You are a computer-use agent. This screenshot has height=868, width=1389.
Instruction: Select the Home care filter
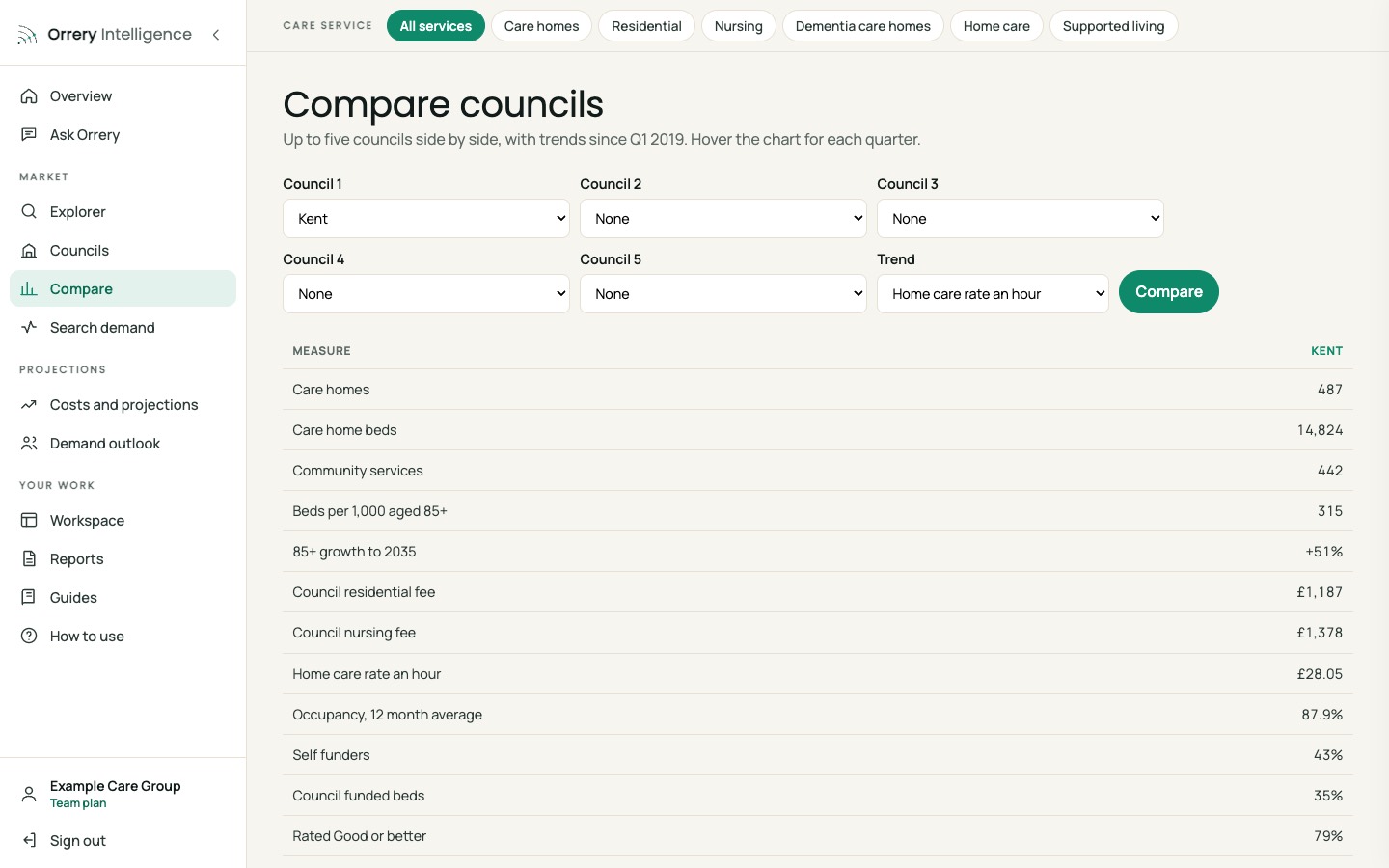click(996, 26)
